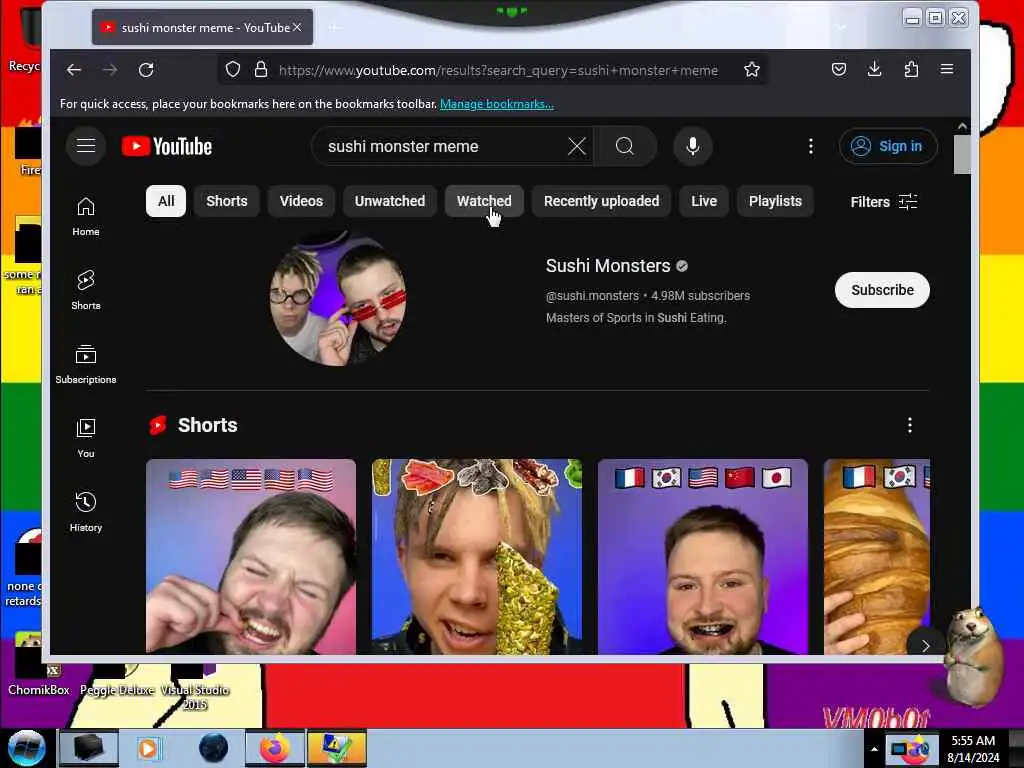Close the sushi monster meme tab

tap(297, 27)
